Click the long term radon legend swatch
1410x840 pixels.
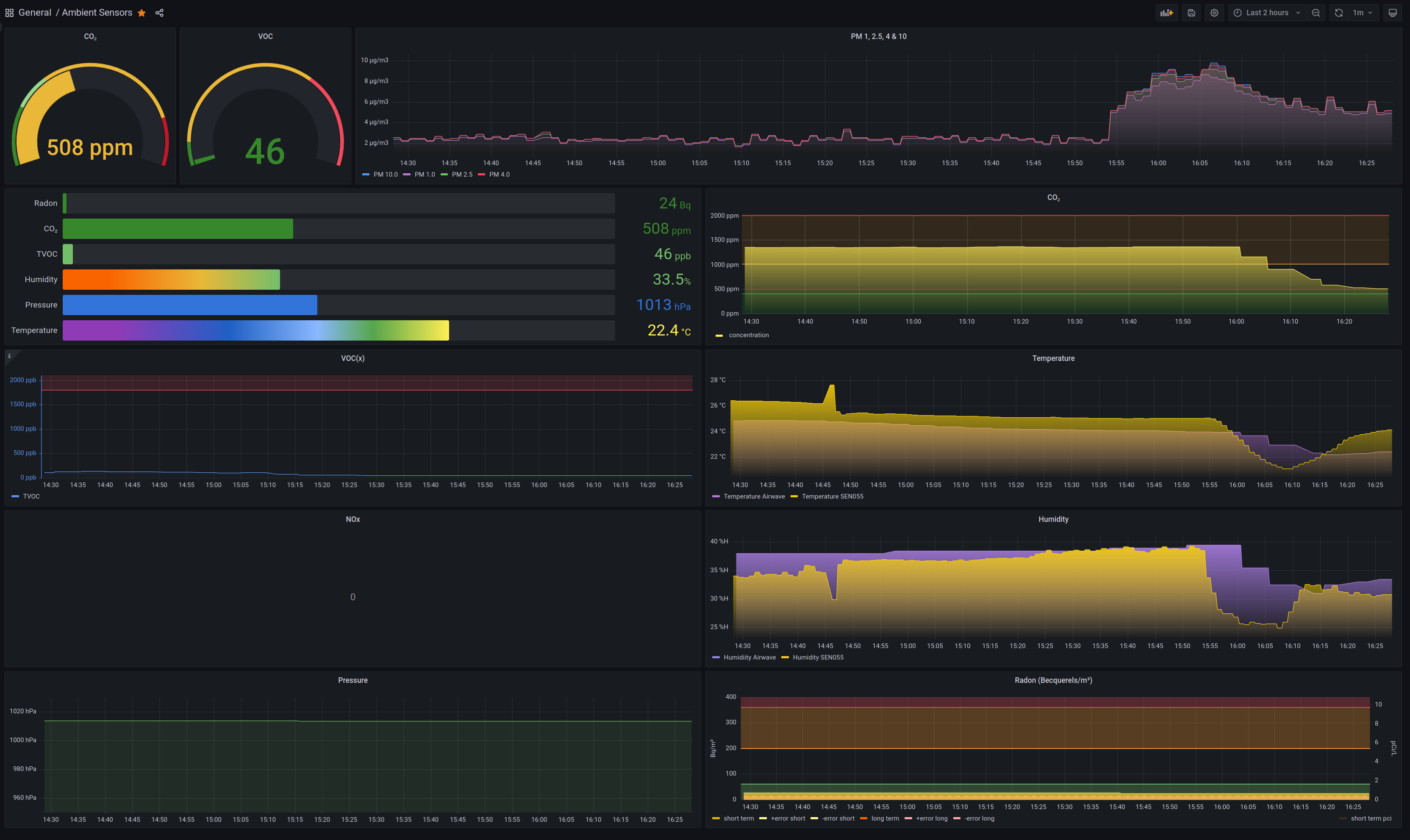coord(864,818)
